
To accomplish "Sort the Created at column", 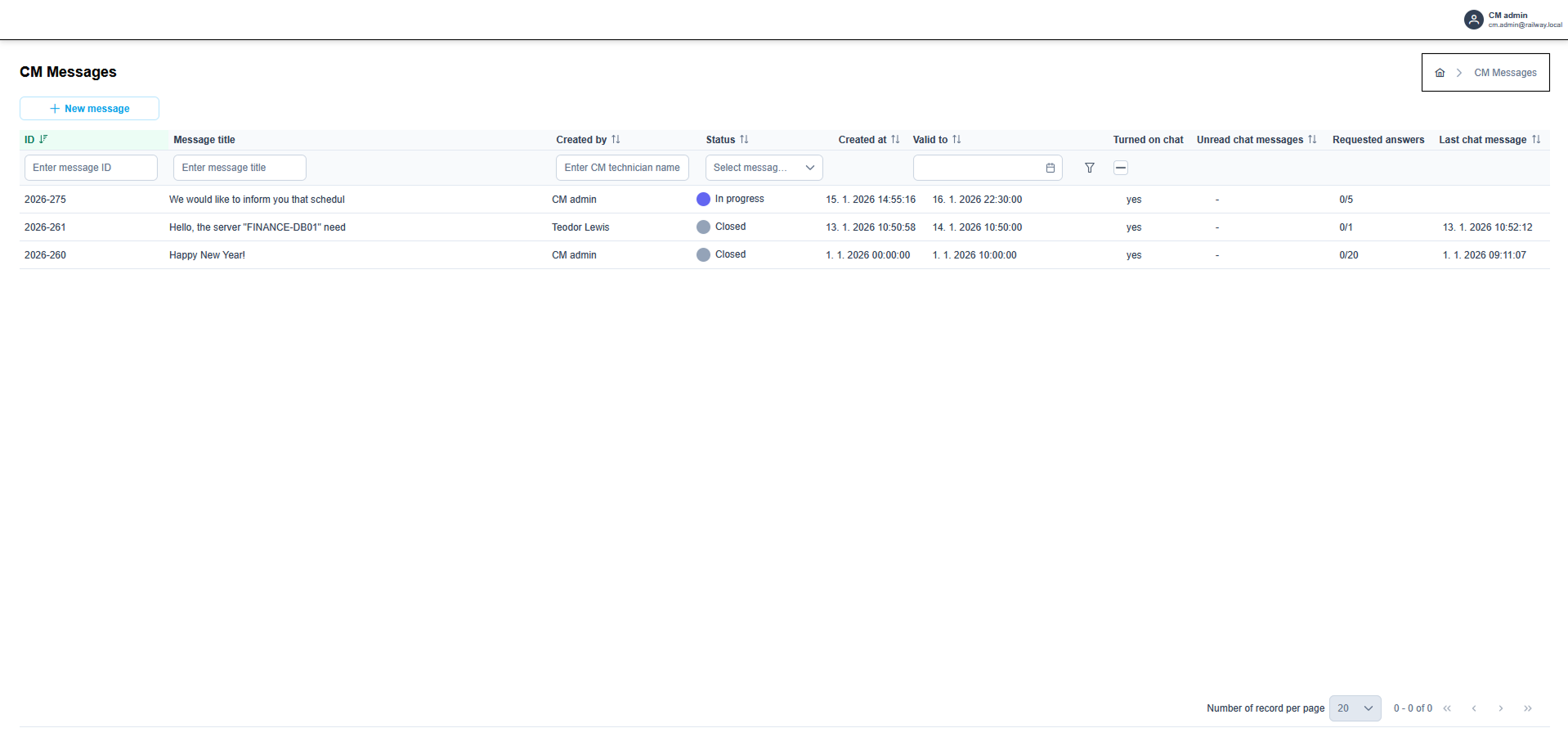I will click(x=895, y=139).
